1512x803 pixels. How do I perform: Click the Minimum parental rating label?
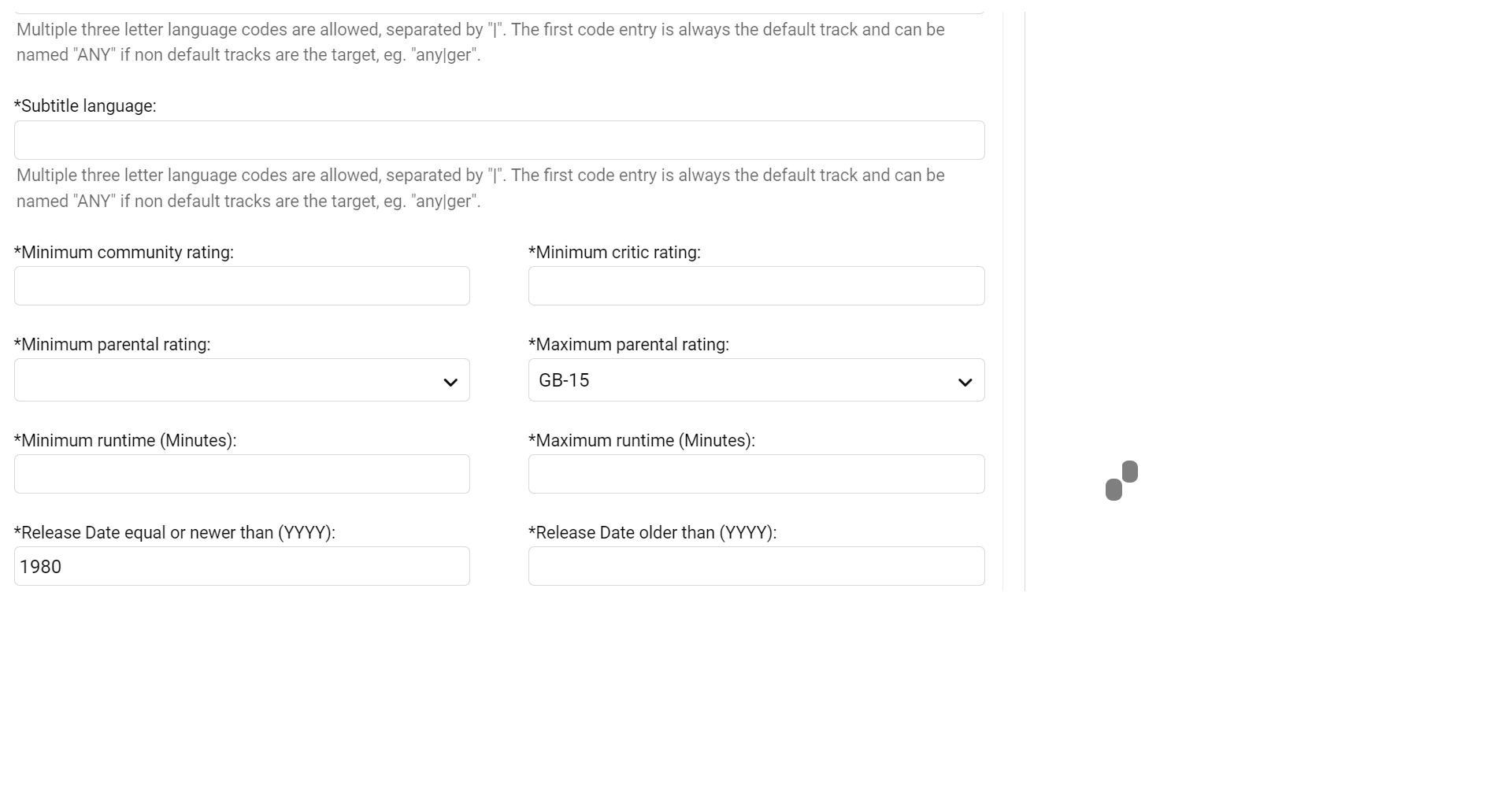click(x=112, y=345)
